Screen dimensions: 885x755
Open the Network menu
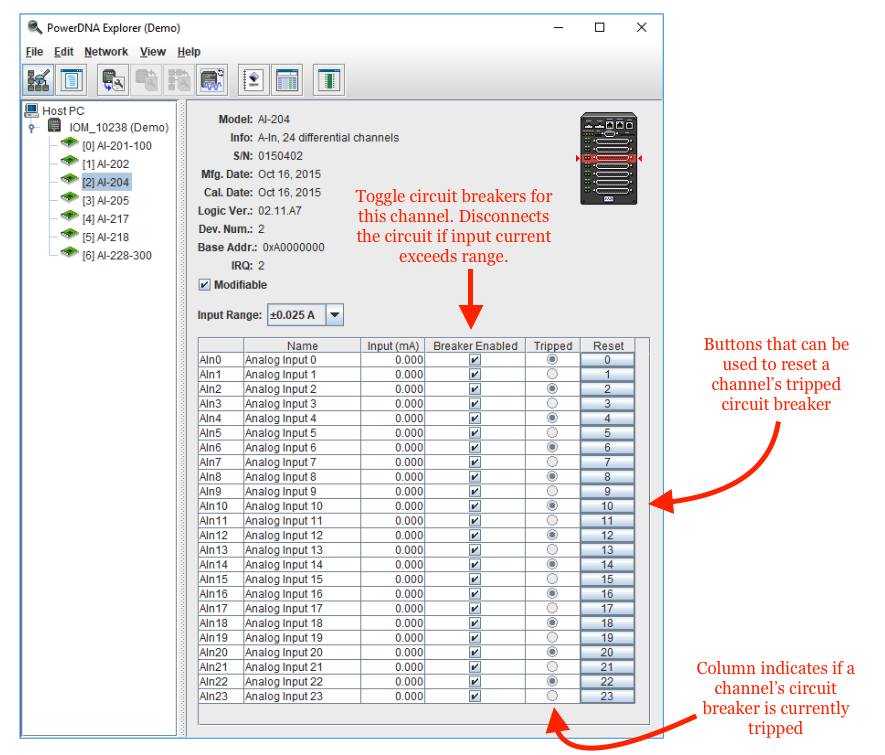[106, 52]
